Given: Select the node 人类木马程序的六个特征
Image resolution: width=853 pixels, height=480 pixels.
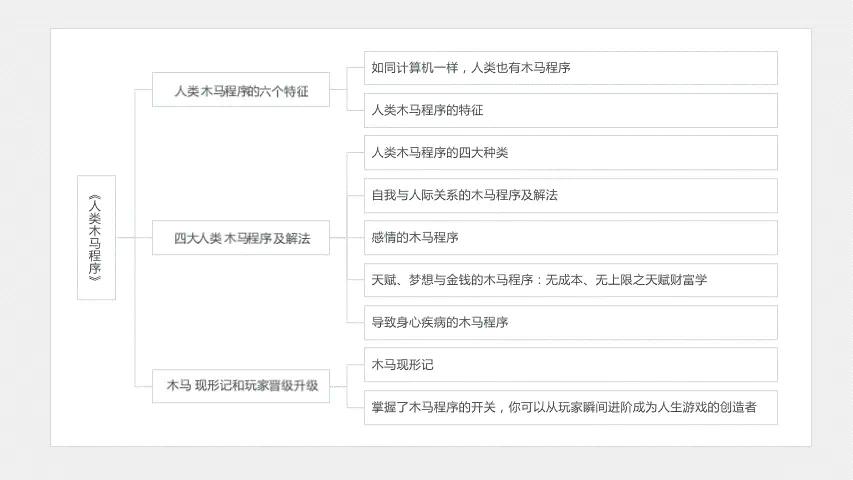Looking at the screenshot, I should 240,90.
